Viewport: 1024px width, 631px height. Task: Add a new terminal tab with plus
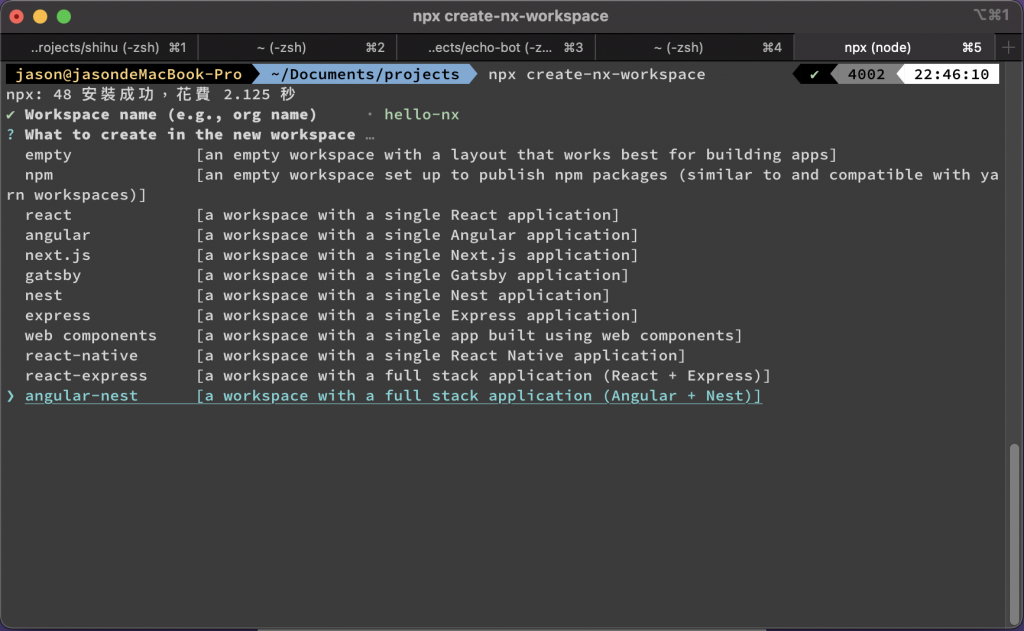pyautogui.click(x=1008, y=48)
